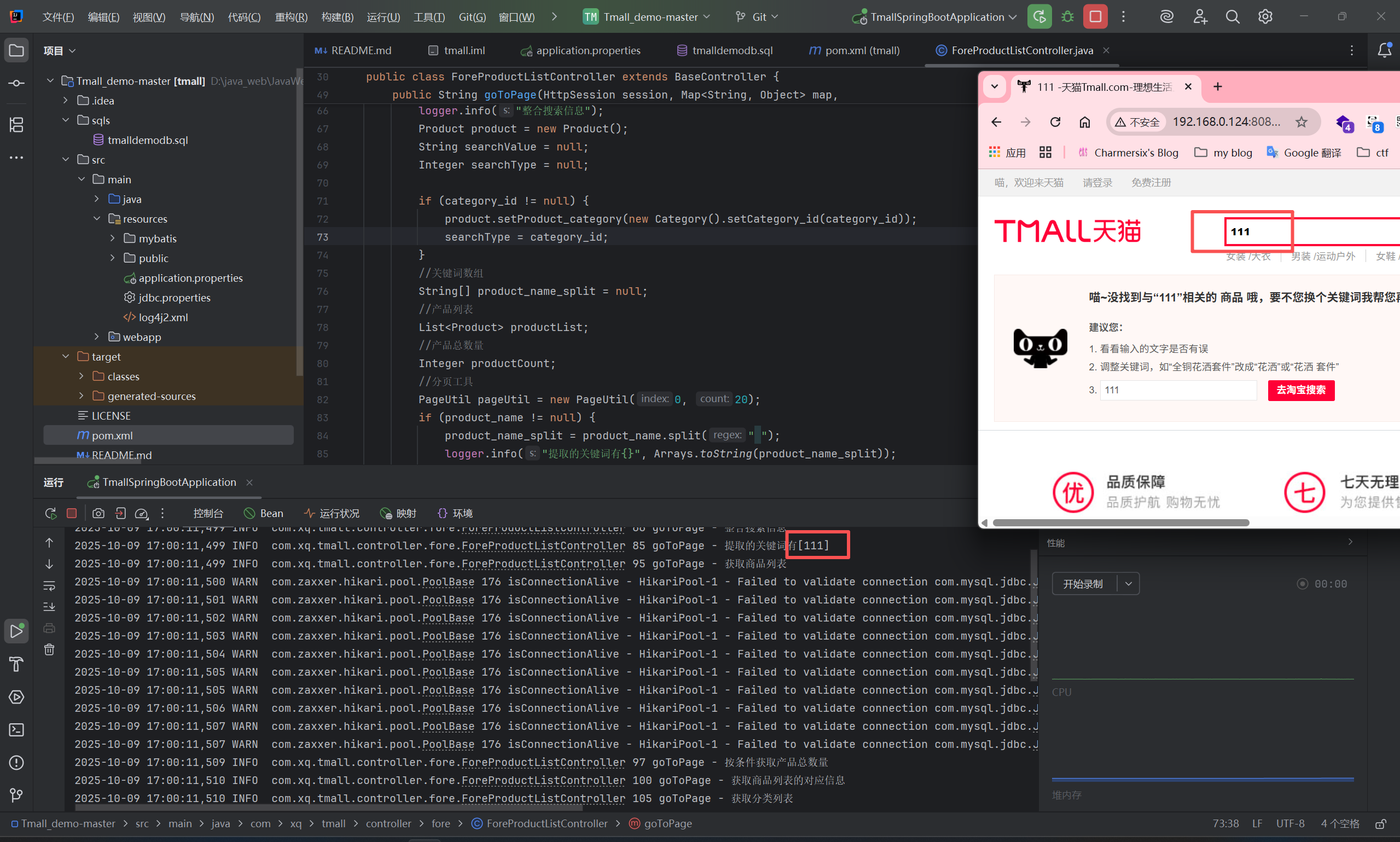
Task: Stop the running application with red square
Action: (x=1095, y=17)
